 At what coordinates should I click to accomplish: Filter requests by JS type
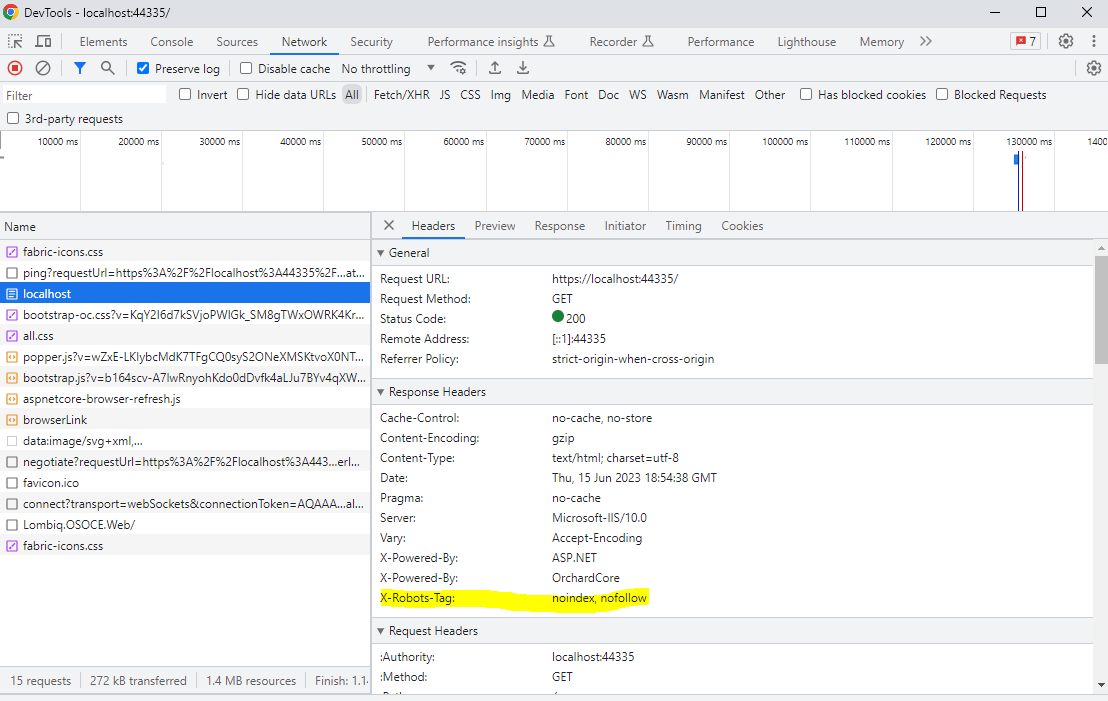click(444, 95)
